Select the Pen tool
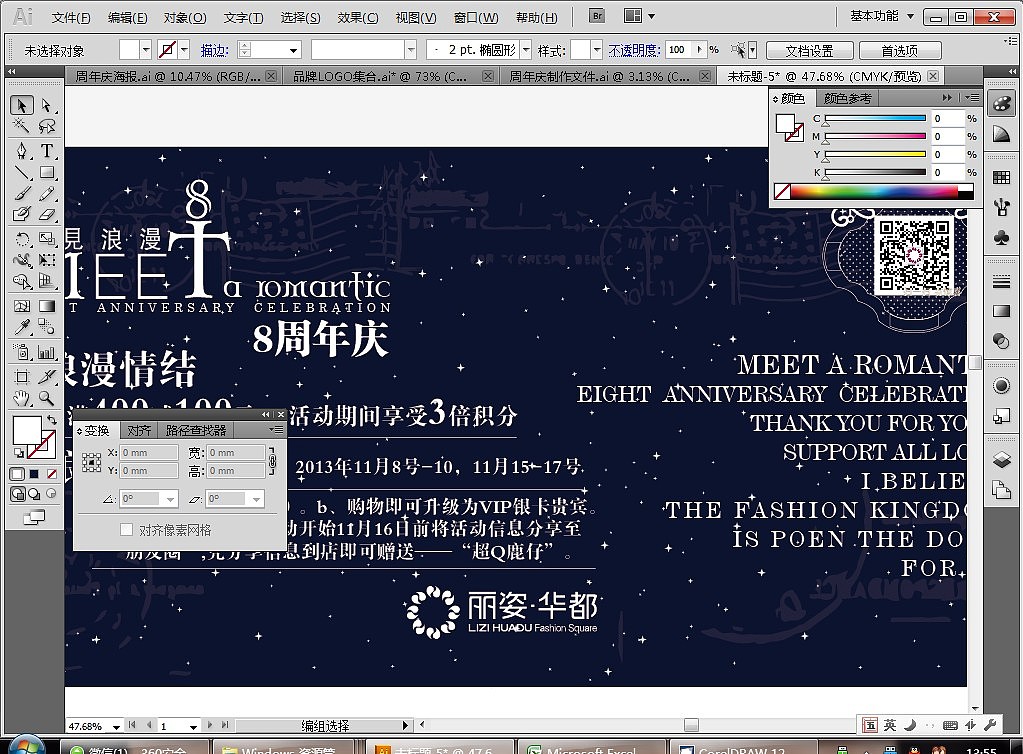The height and width of the screenshot is (754, 1023). (x=21, y=150)
